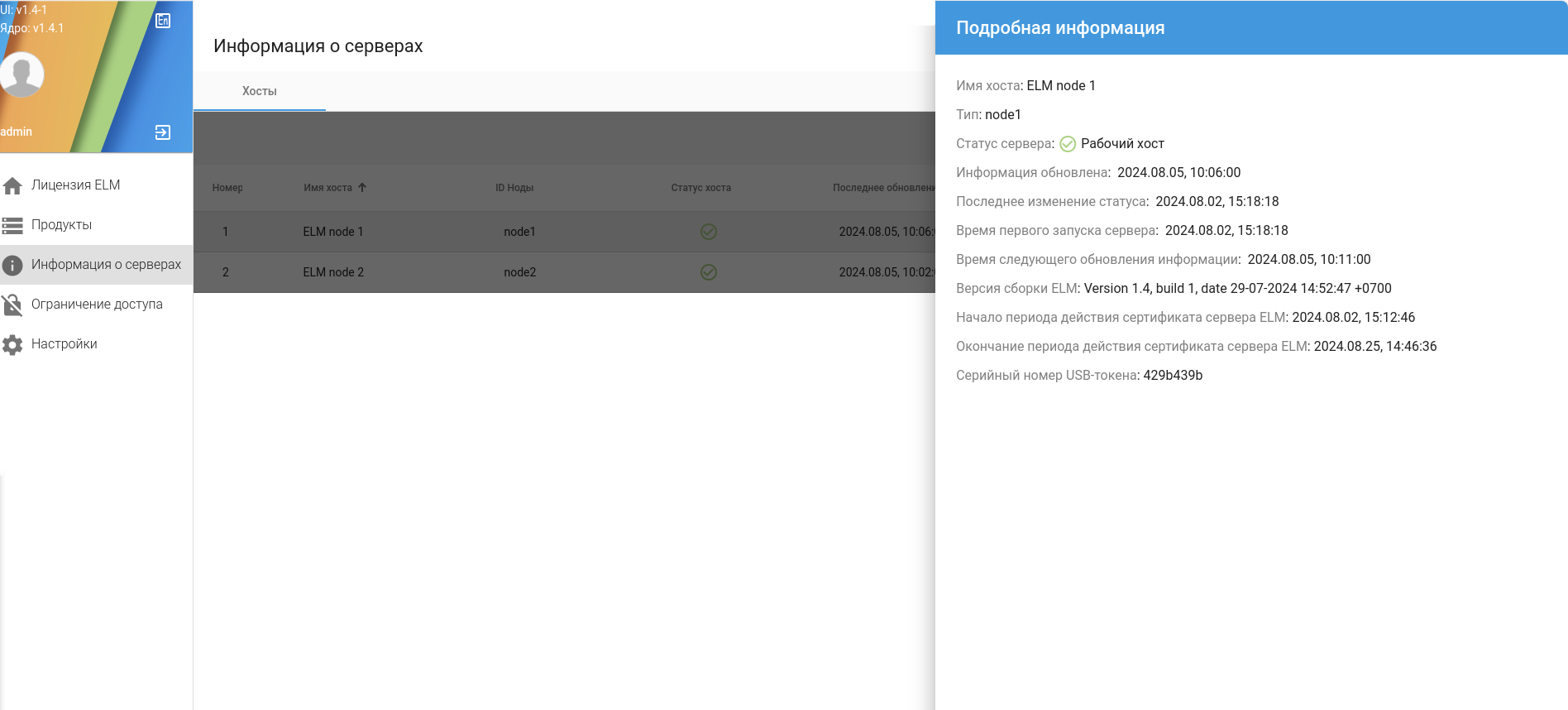
Task: Click the USB token serial number 429b439b
Action: click(1173, 376)
